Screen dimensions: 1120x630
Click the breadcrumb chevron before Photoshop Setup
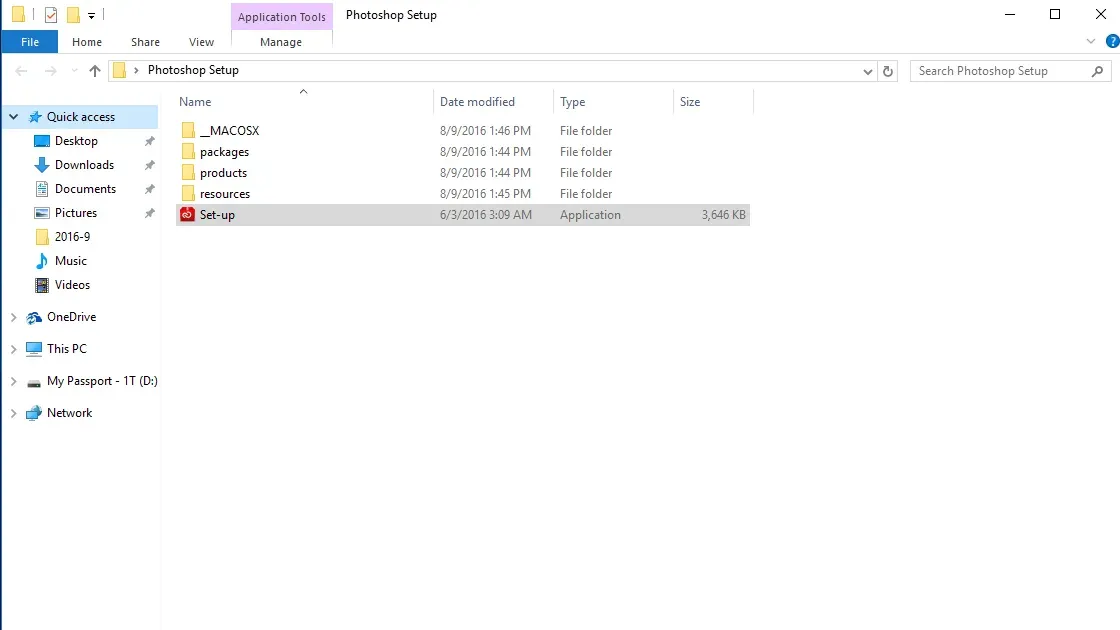click(x=136, y=70)
